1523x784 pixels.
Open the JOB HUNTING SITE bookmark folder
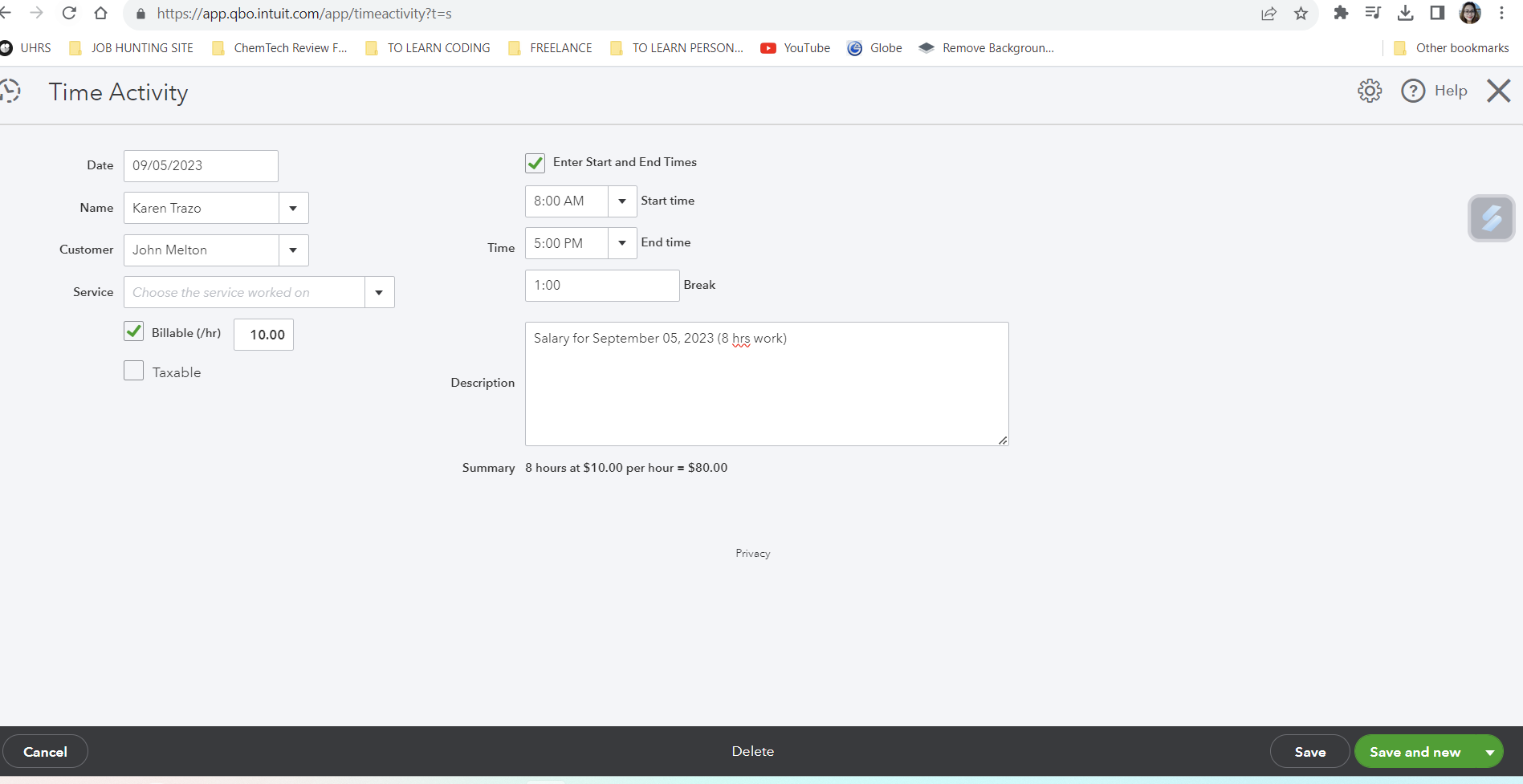click(x=131, y=48)
